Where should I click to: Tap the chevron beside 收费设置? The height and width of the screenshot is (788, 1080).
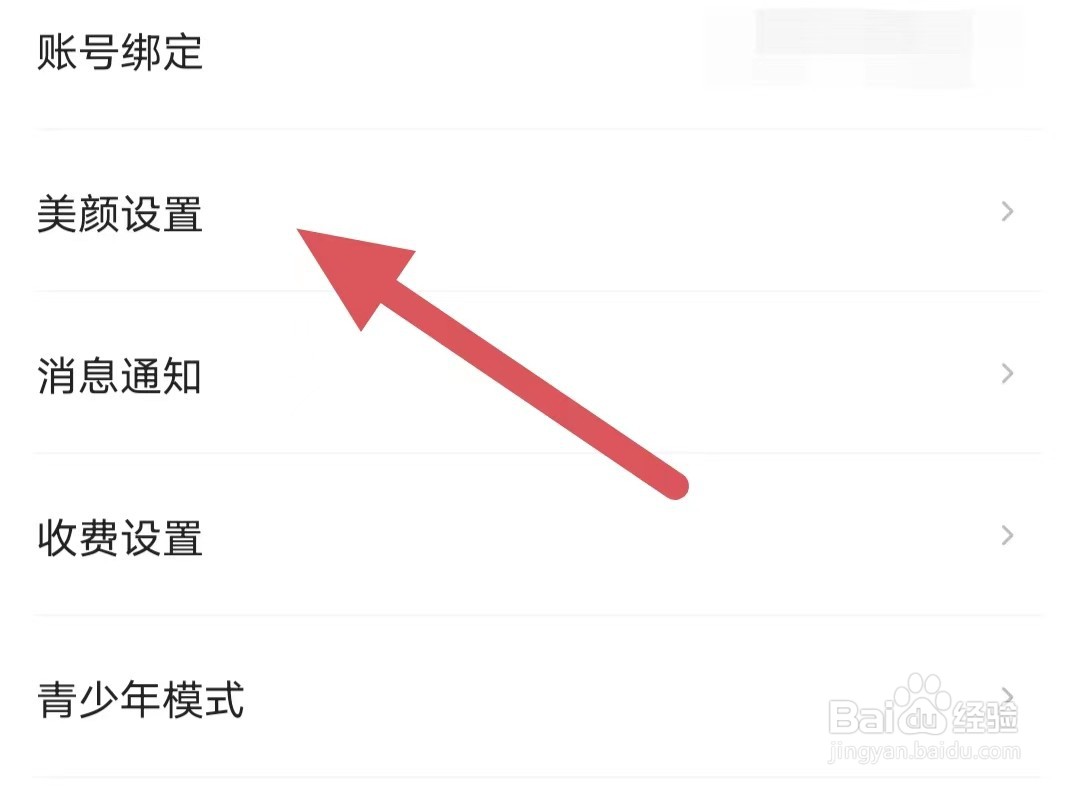tap(1007, 535)
